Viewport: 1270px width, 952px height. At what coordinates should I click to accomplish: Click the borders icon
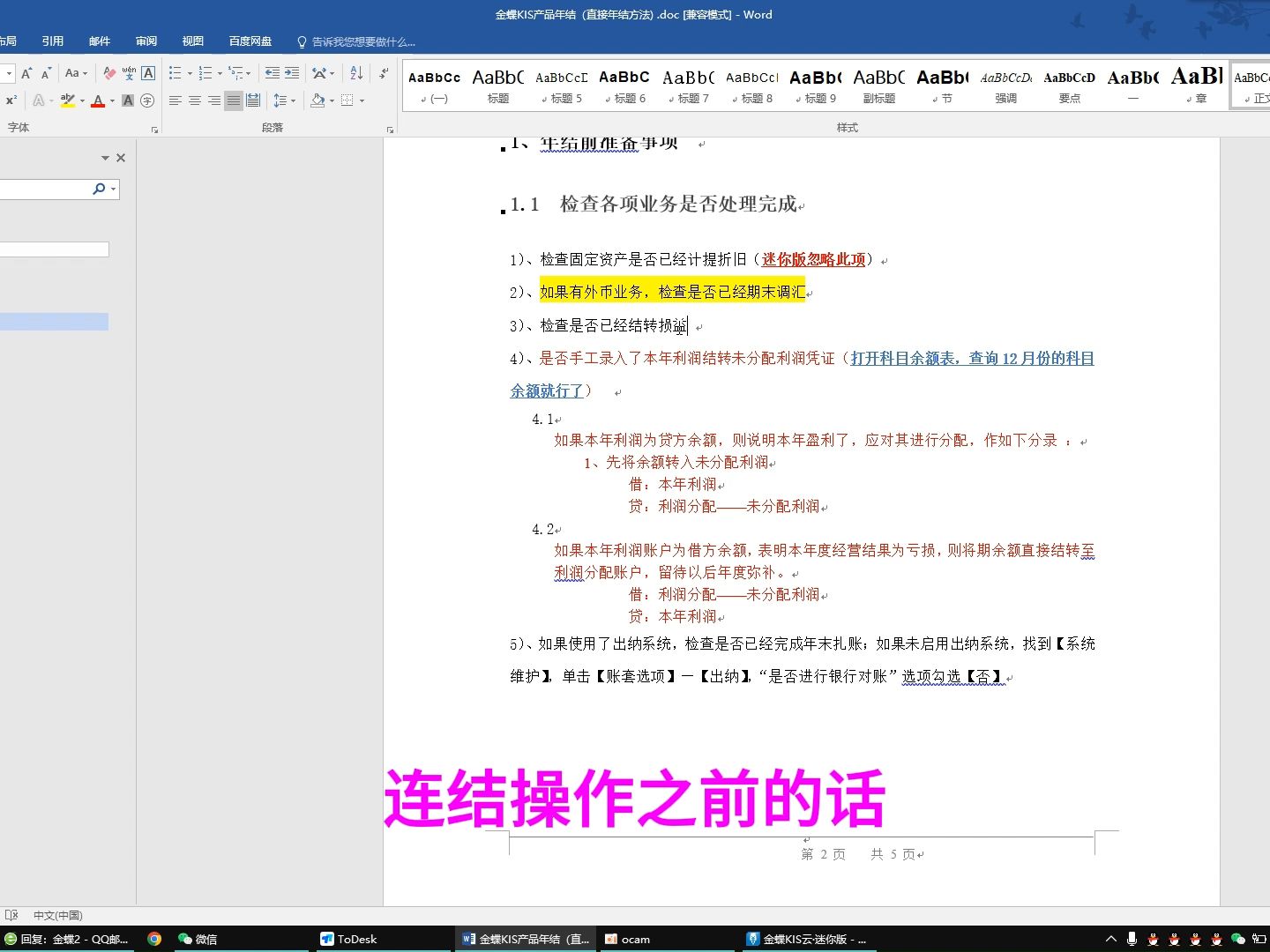[347, 100]
